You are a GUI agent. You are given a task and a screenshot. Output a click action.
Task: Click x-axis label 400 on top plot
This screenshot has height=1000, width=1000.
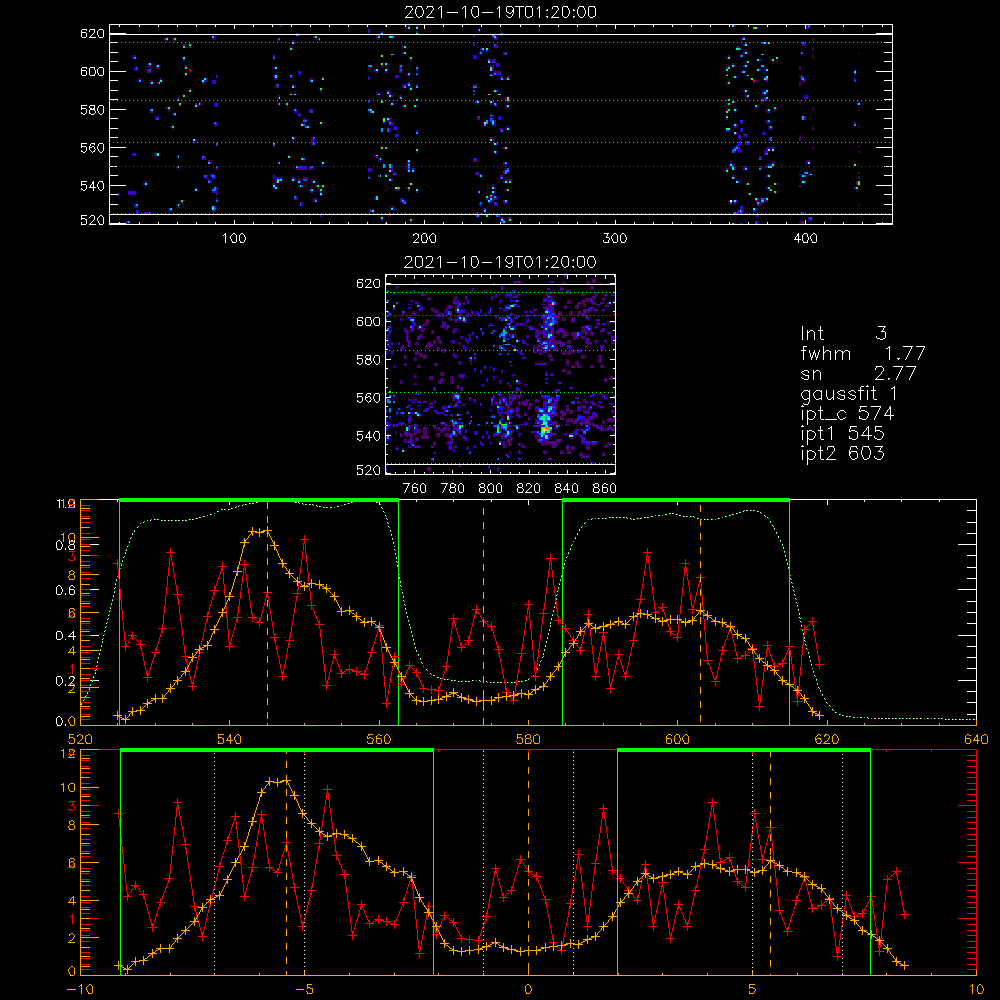click(x=805, y=239)
